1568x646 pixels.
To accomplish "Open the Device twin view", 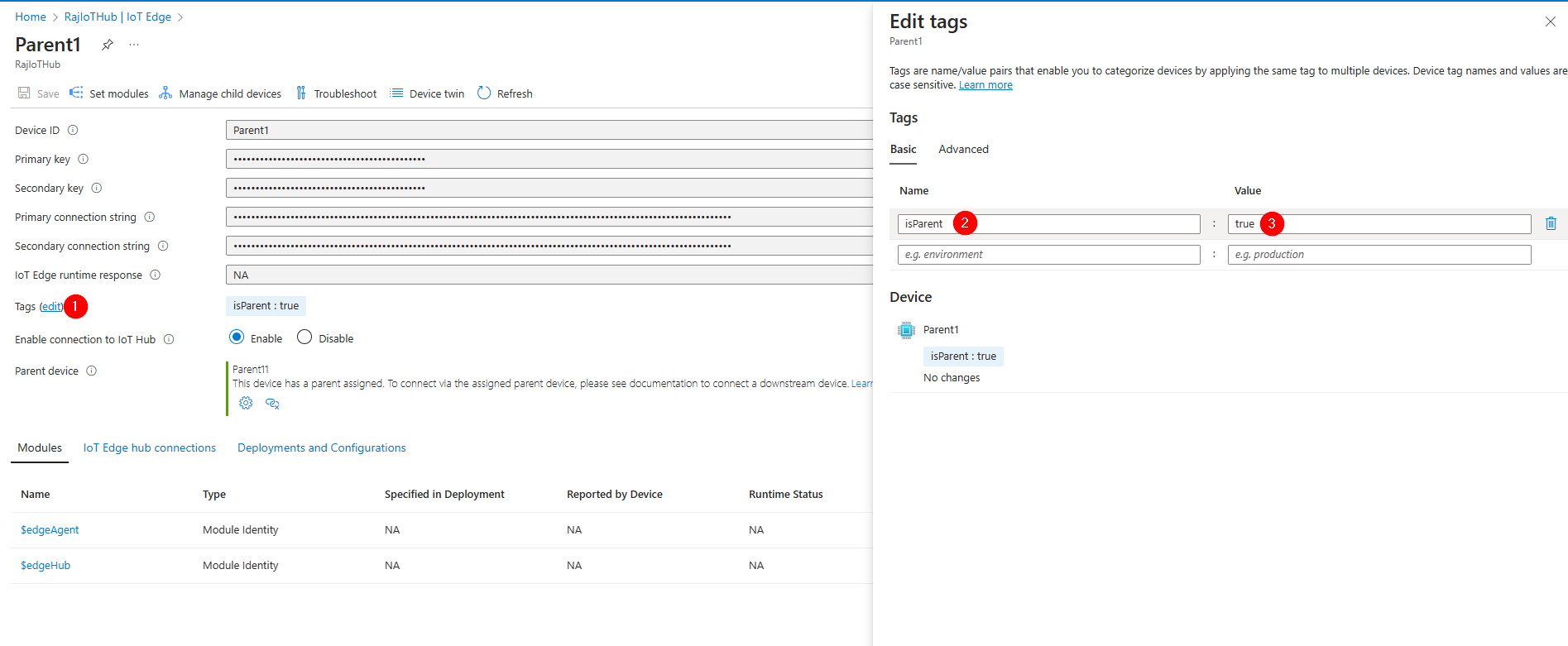I will pyautogui.click(x=427, y=93).
